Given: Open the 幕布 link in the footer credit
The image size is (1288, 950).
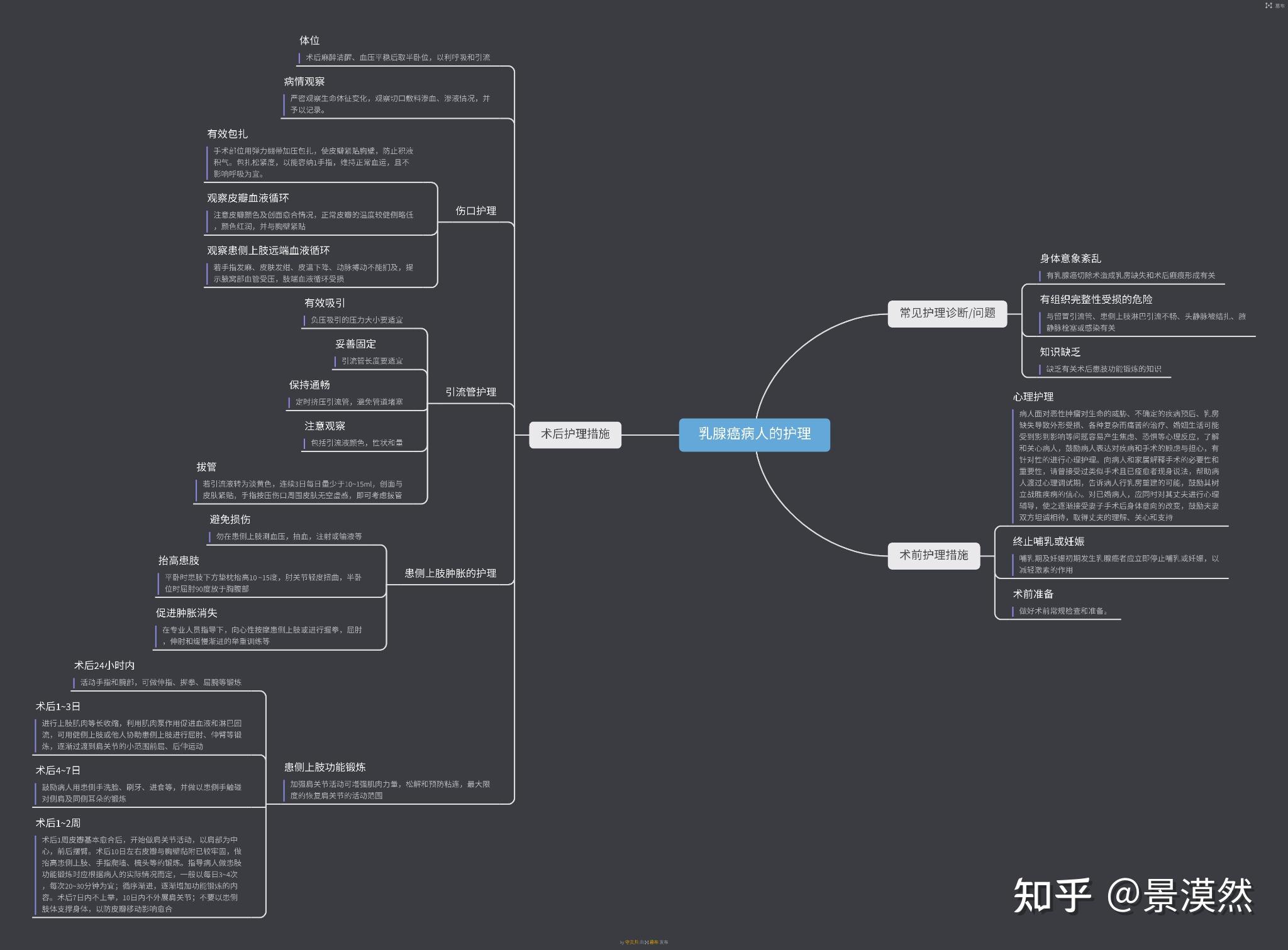Looking at the screenshot, I should click(x=653, y=942).
